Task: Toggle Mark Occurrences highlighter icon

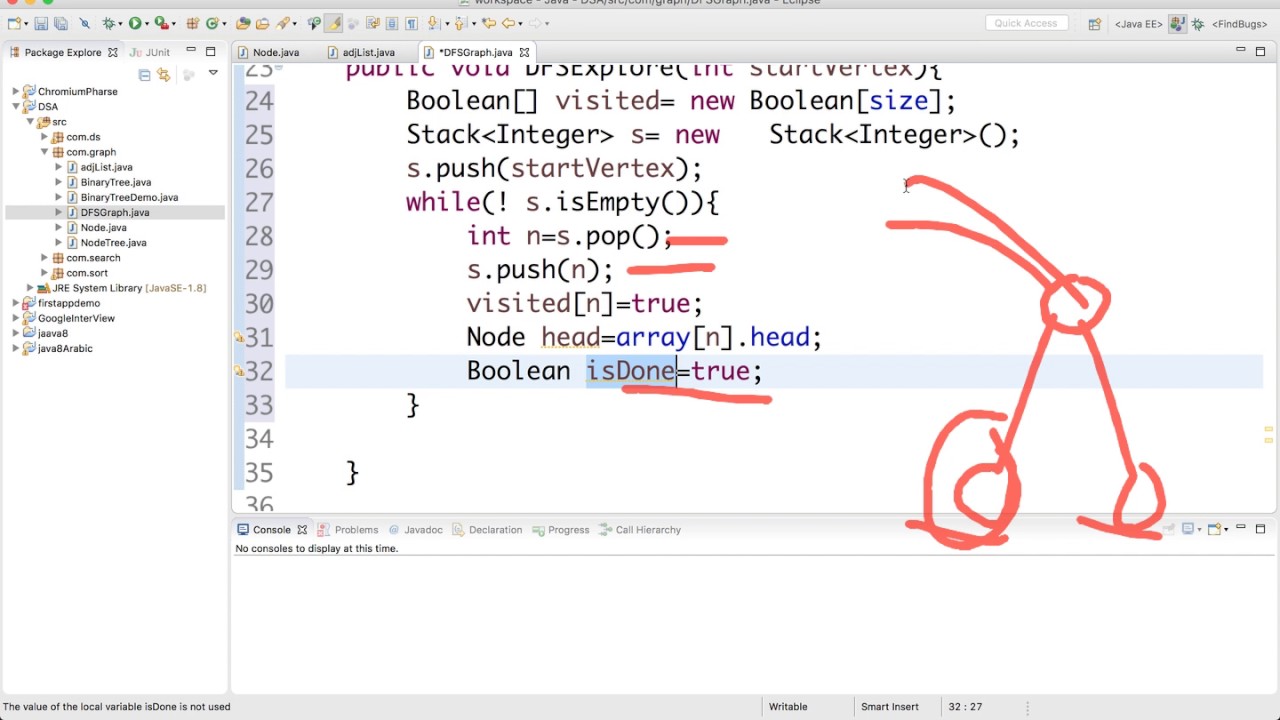Action: tap(333, 23)
